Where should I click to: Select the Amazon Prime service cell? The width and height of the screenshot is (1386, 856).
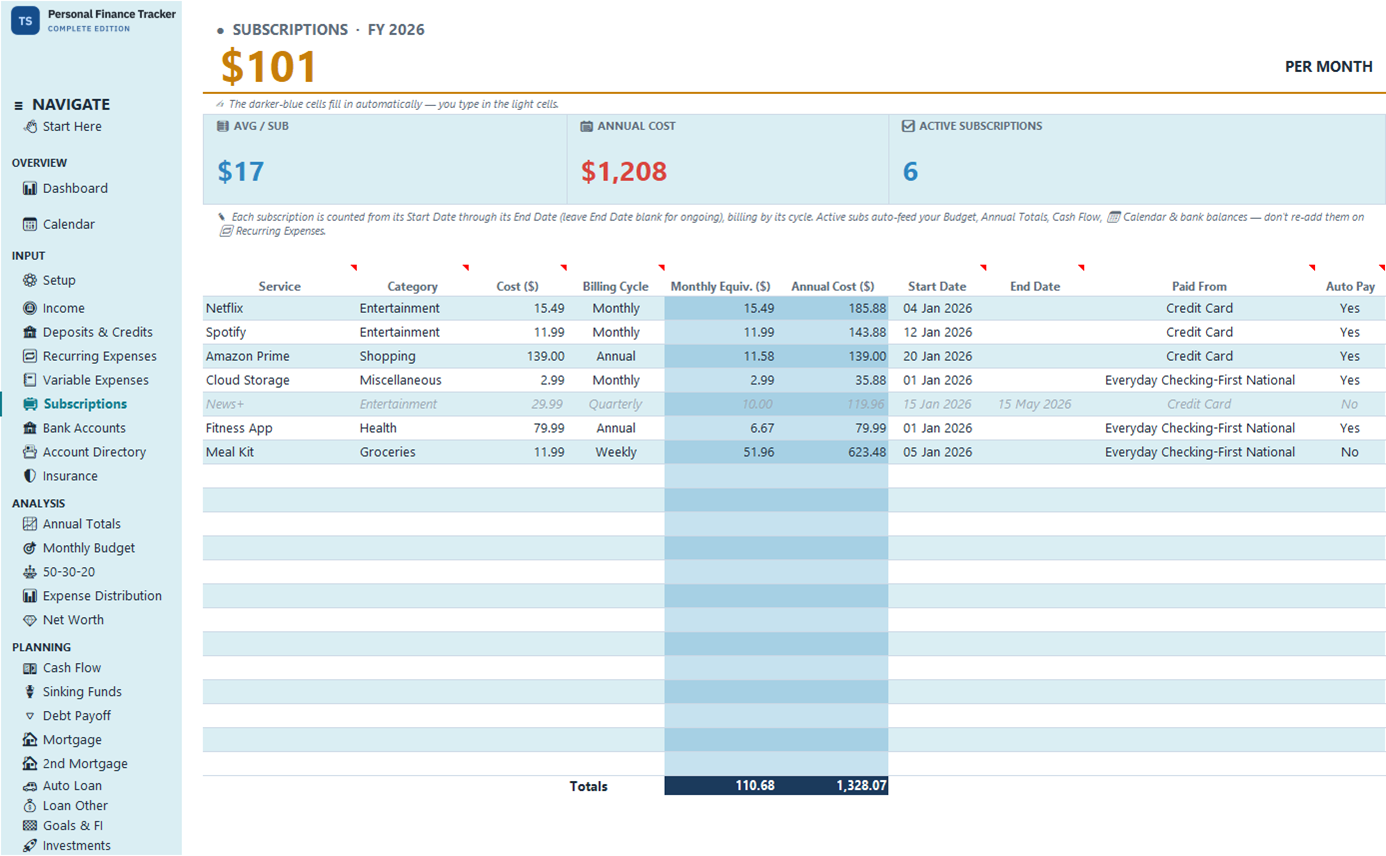[x=280, y=357]
